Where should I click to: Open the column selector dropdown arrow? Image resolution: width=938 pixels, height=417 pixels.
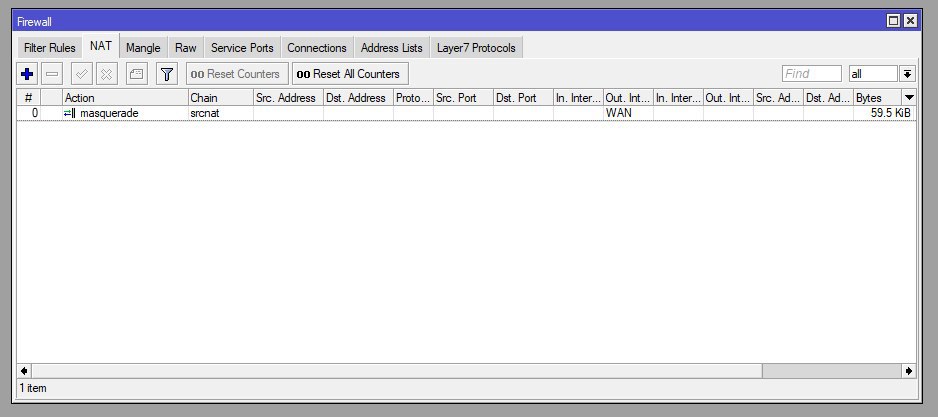point(909,98)
